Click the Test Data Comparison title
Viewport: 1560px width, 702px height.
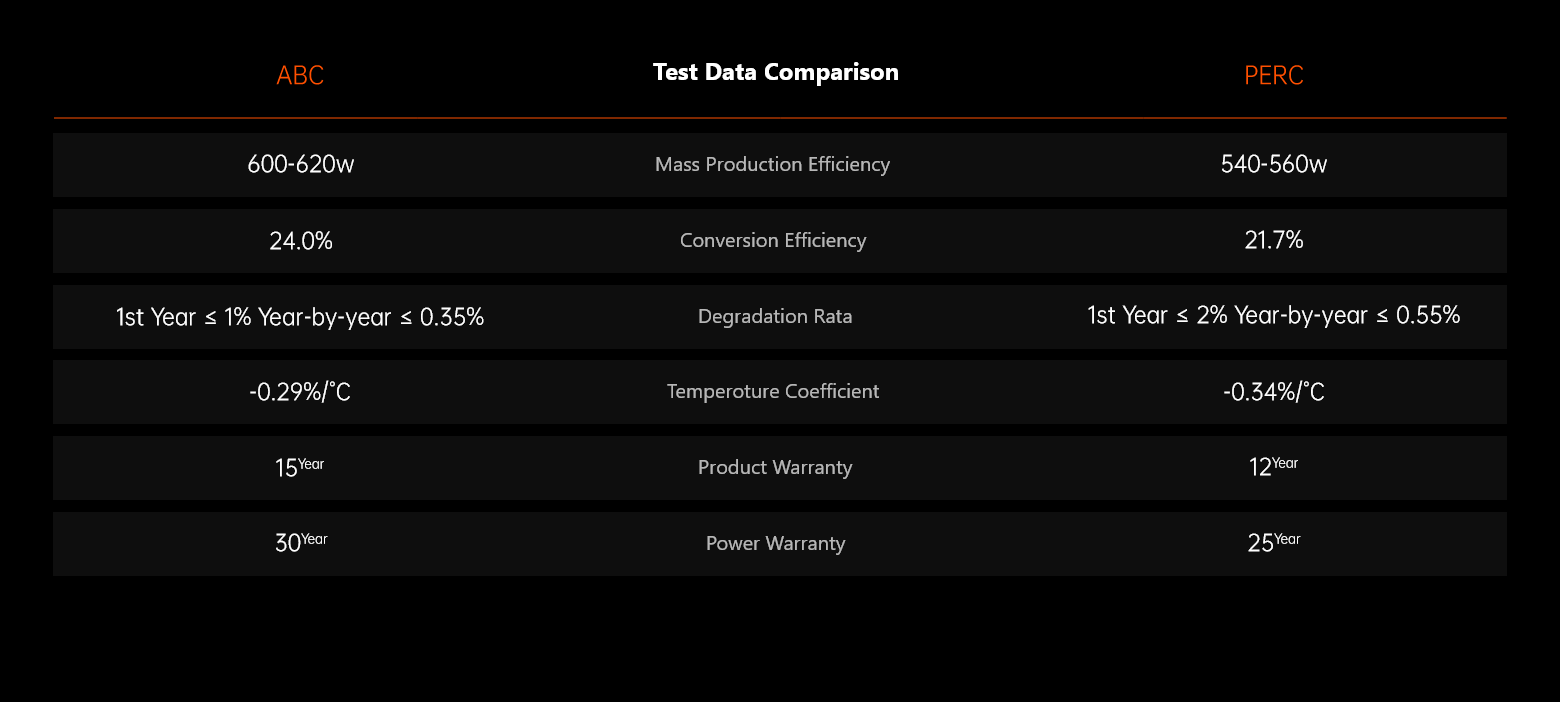(x=776, y=72)
